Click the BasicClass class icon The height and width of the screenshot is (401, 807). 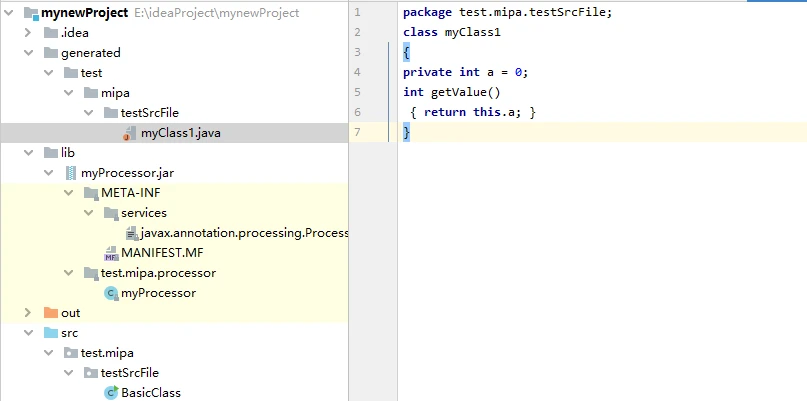click(x=111, y=393)
